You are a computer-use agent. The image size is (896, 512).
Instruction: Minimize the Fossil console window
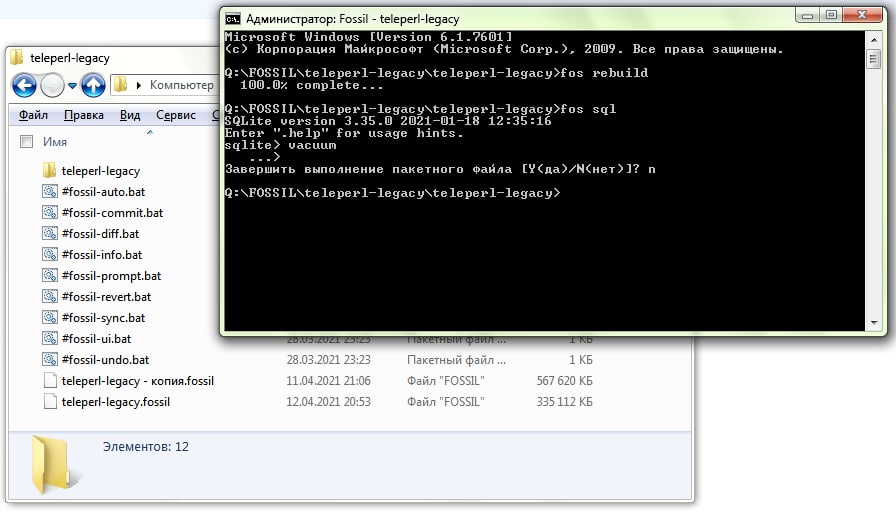click(x=807, y=16)
